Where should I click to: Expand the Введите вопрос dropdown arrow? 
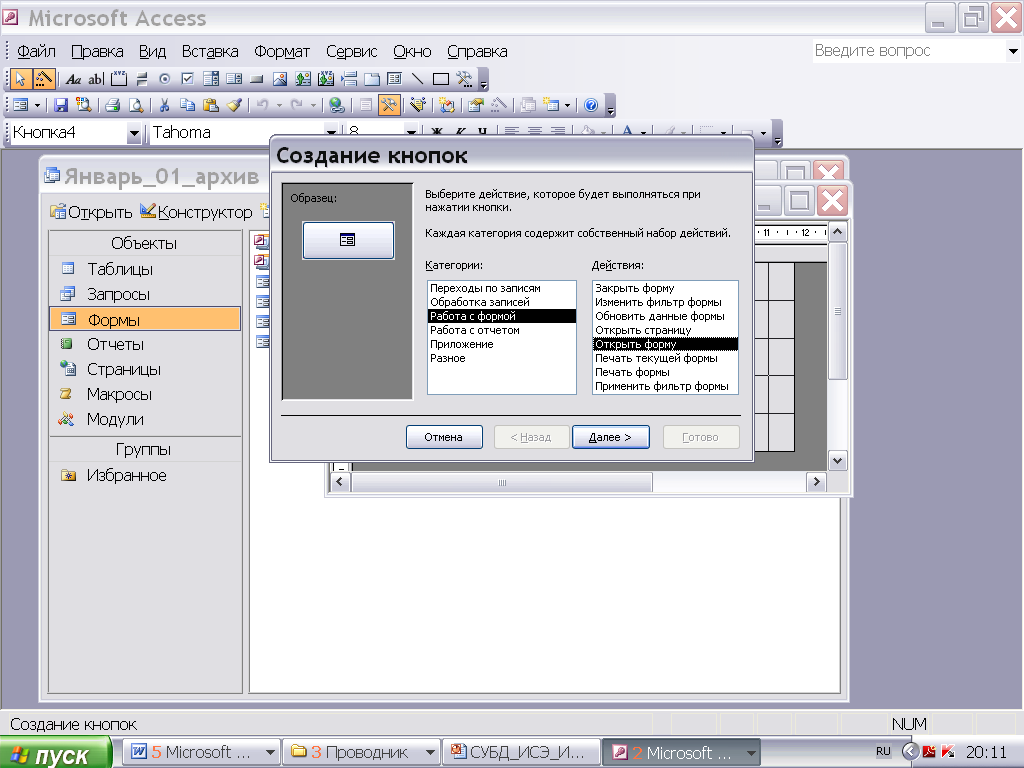1013,51
